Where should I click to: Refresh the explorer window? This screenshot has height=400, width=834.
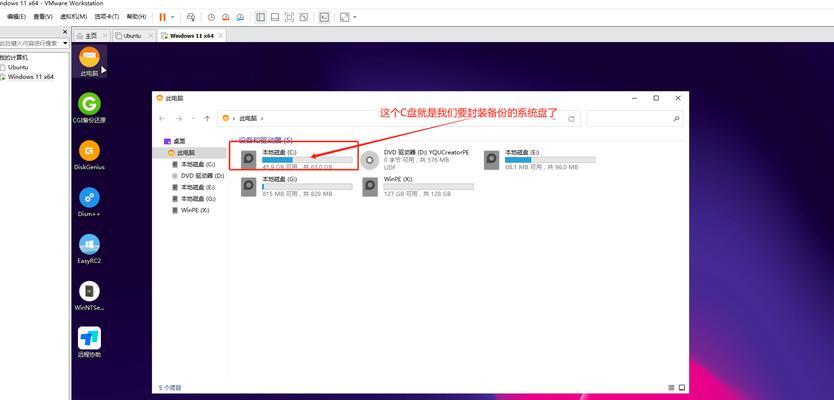(572, 119)
